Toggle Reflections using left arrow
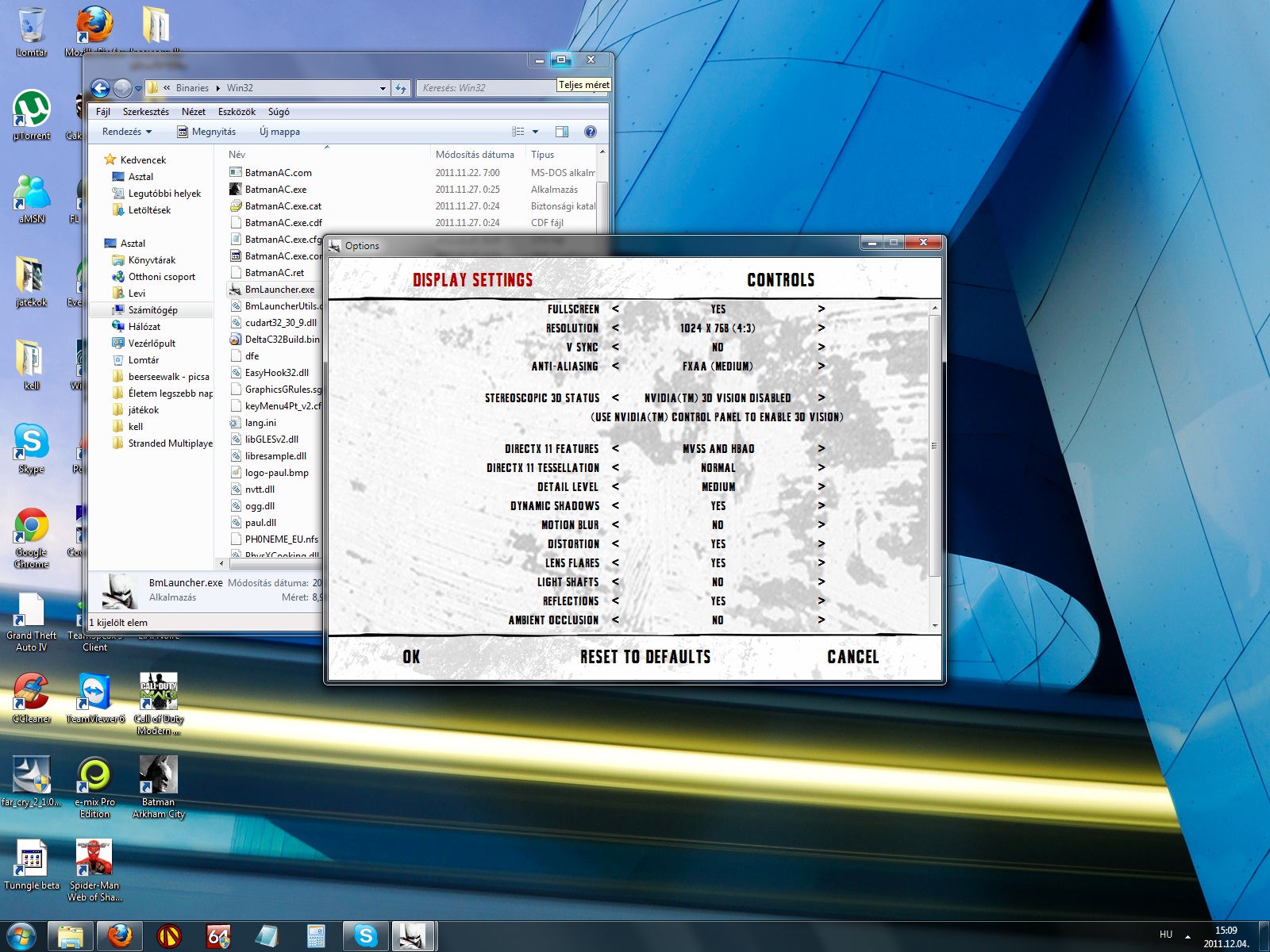Screen dimensions: 1270x952 615,601
